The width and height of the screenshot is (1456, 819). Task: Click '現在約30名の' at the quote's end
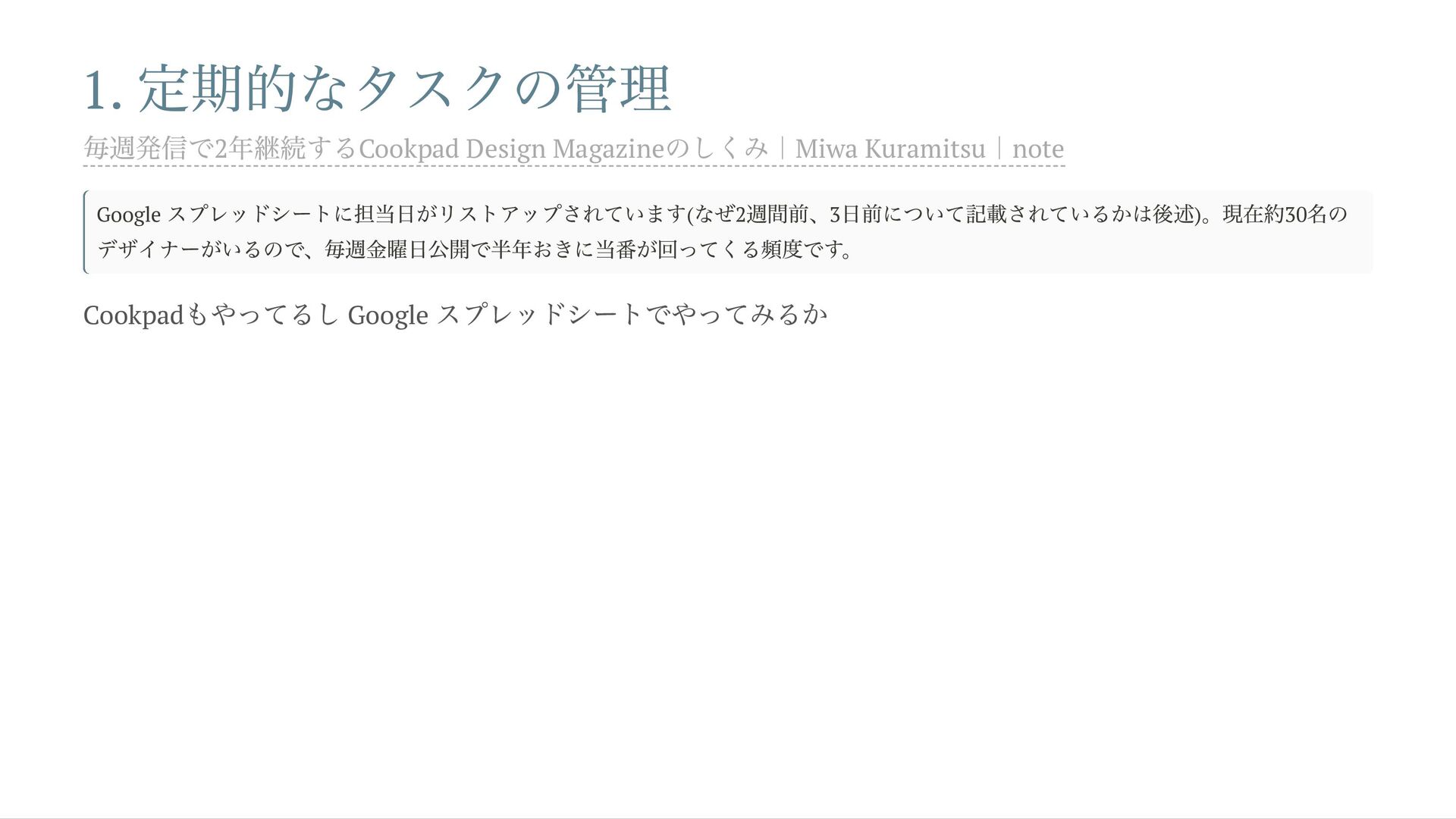pos(1285,215)
